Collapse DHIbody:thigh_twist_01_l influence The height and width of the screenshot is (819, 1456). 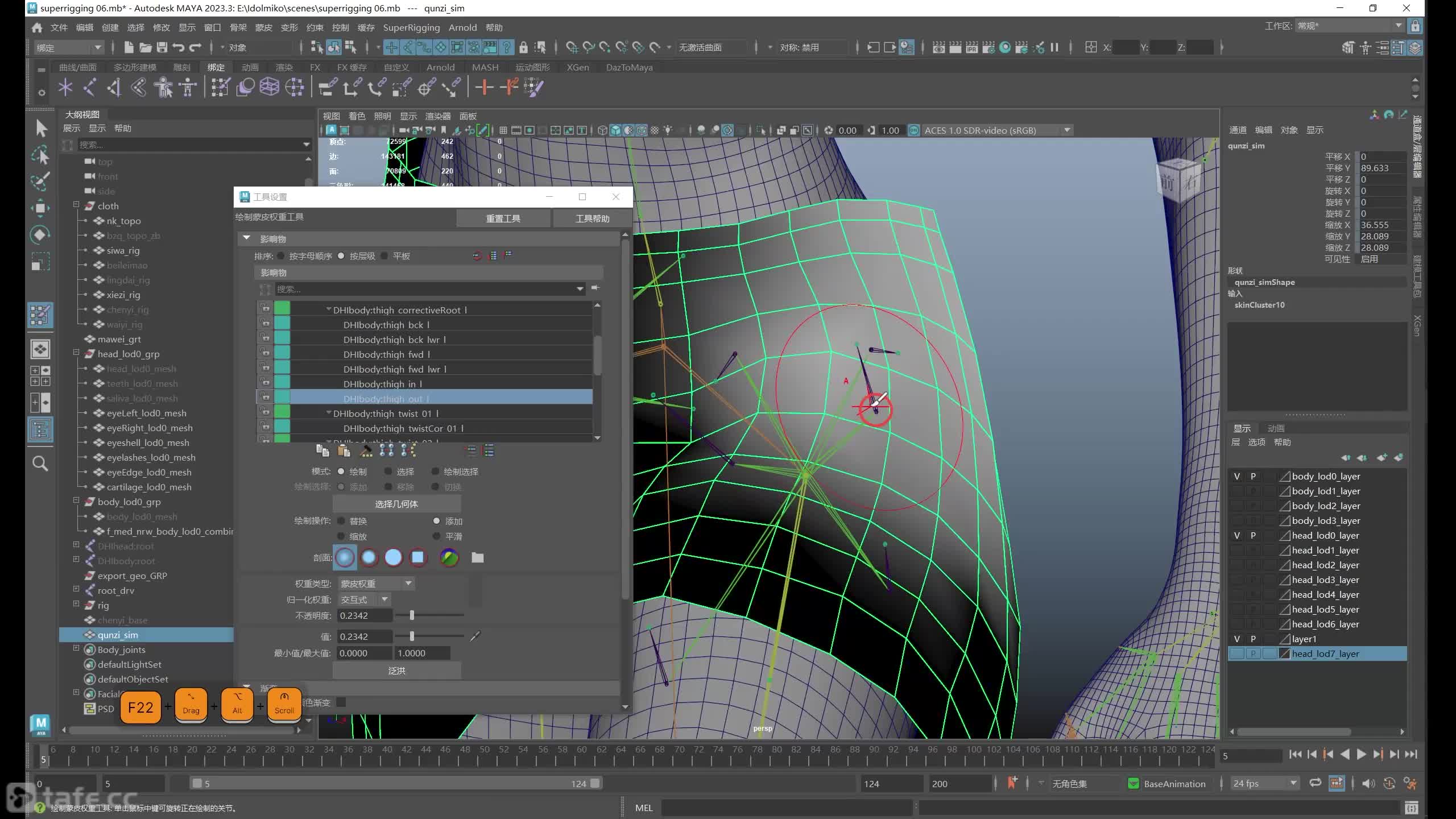[x=329, y=413]
